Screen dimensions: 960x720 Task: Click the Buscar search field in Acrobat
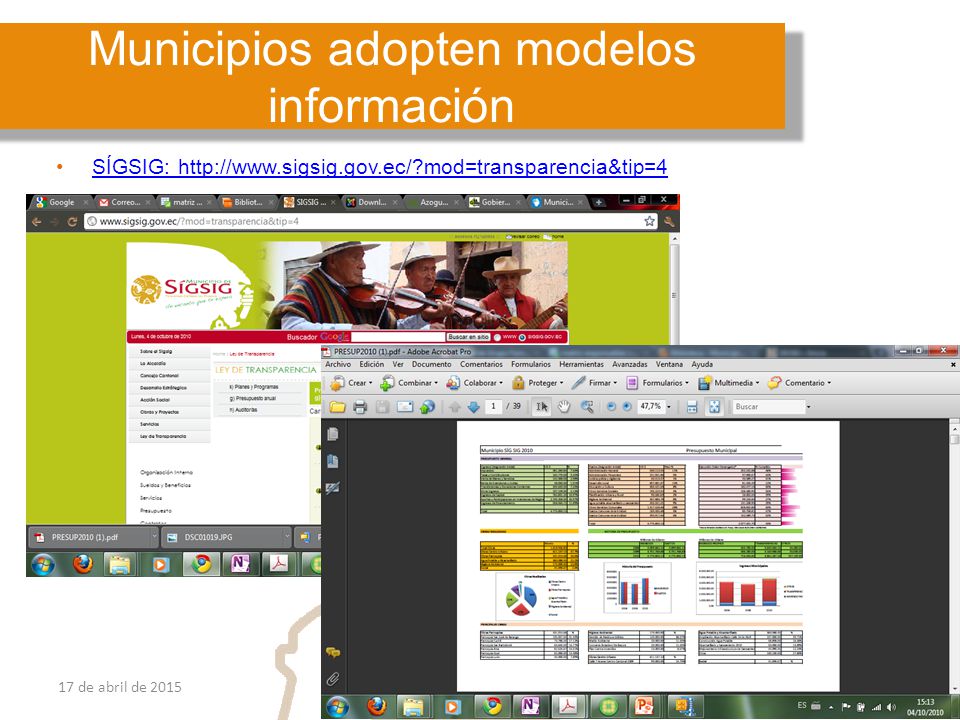768,407
